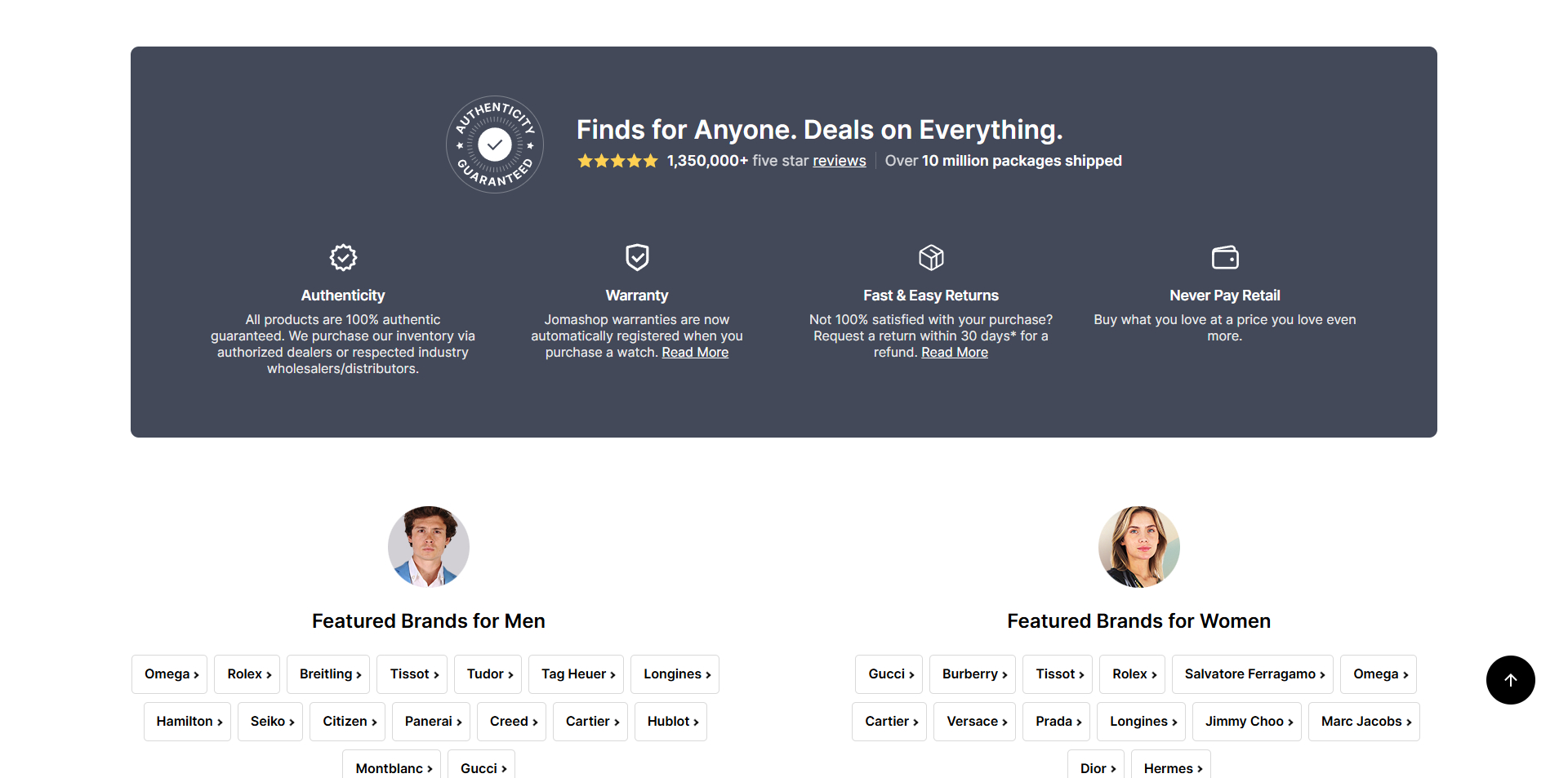Image resolution: width=1568 pixels, height=778 pixels.
Task: Click the Authenticity Guaranteed seal badge
Action: pos(495,144)
